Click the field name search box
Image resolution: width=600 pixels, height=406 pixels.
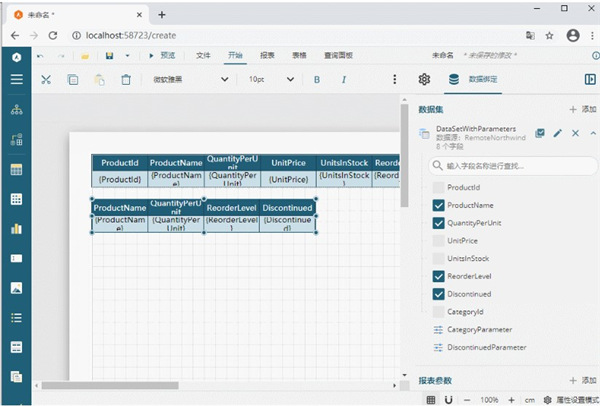(x=510, y=165)
